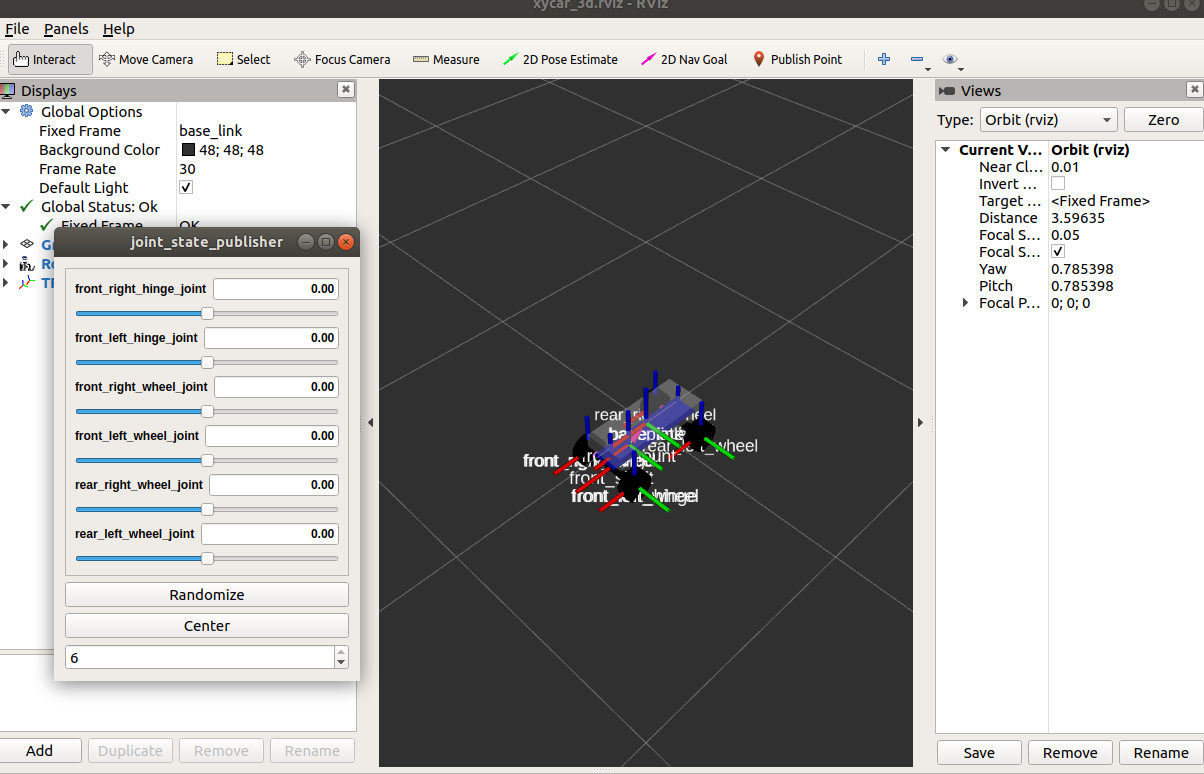
Task: Click the spinbox field showing 6
Action: coord(200,657)
